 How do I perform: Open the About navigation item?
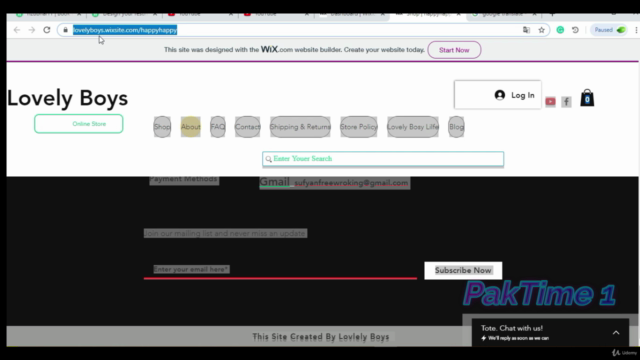click(x=191, y=127)
